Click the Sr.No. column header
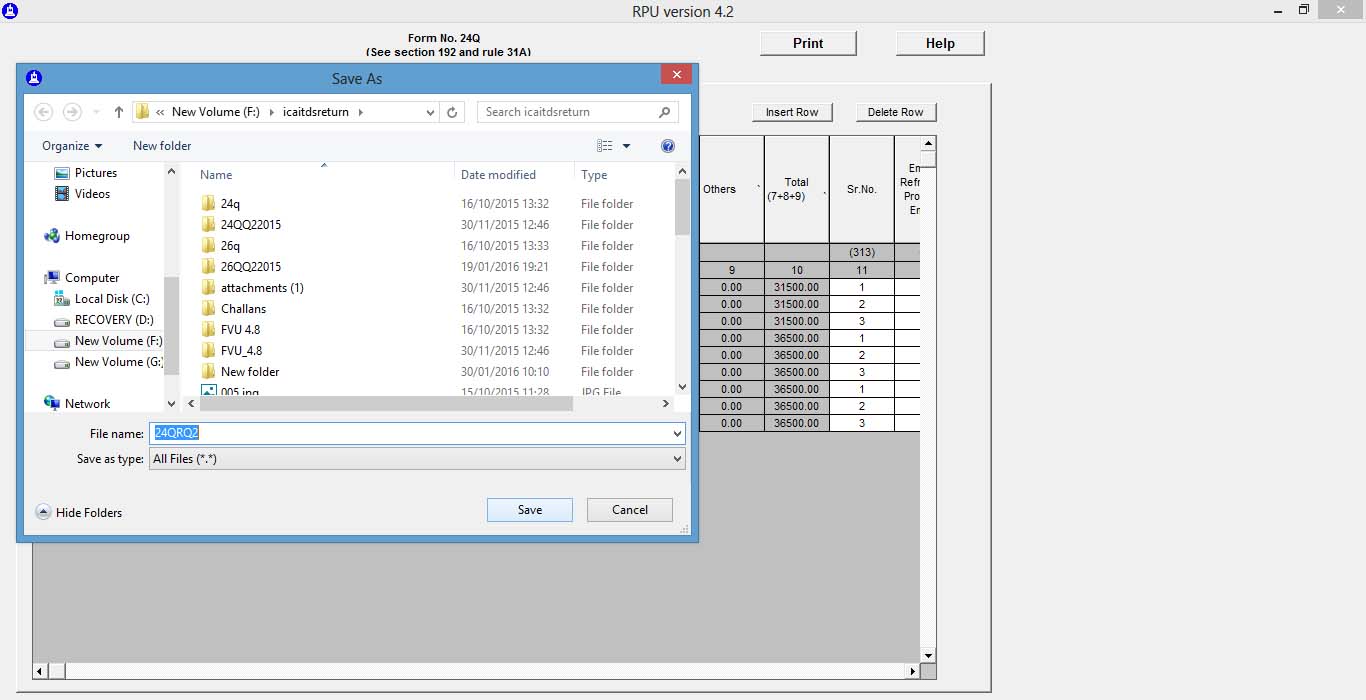 [861, 189]
